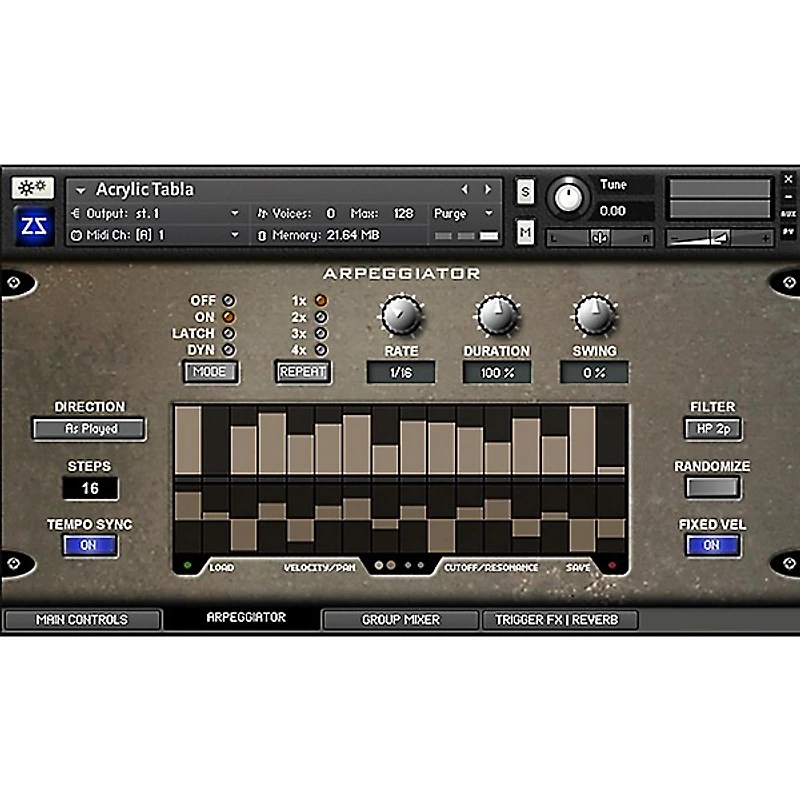Click the Steps value 16
The height and width of the screenshot is (800, 800).
coord(90,488)
